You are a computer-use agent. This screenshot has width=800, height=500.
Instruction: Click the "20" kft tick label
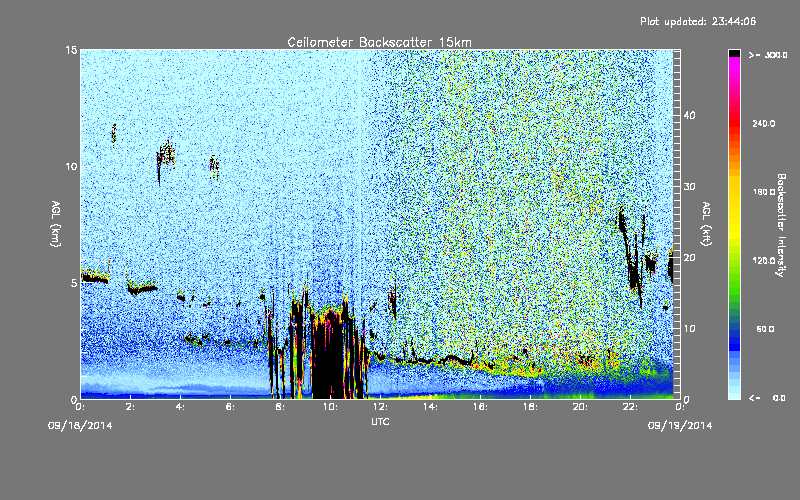pyautogui.click(x=689, y=258)
